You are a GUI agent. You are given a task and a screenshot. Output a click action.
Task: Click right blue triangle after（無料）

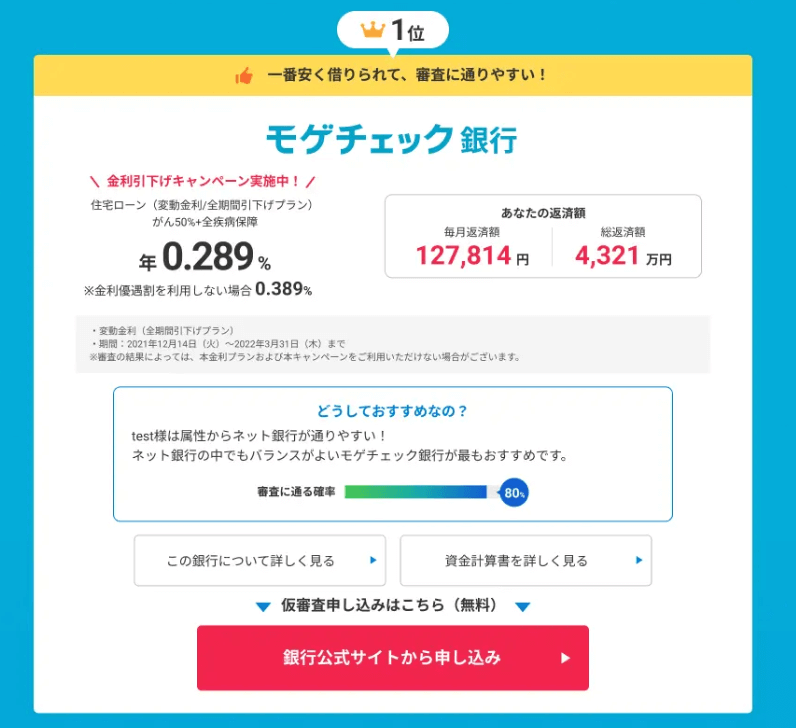[x=522, y=607]
